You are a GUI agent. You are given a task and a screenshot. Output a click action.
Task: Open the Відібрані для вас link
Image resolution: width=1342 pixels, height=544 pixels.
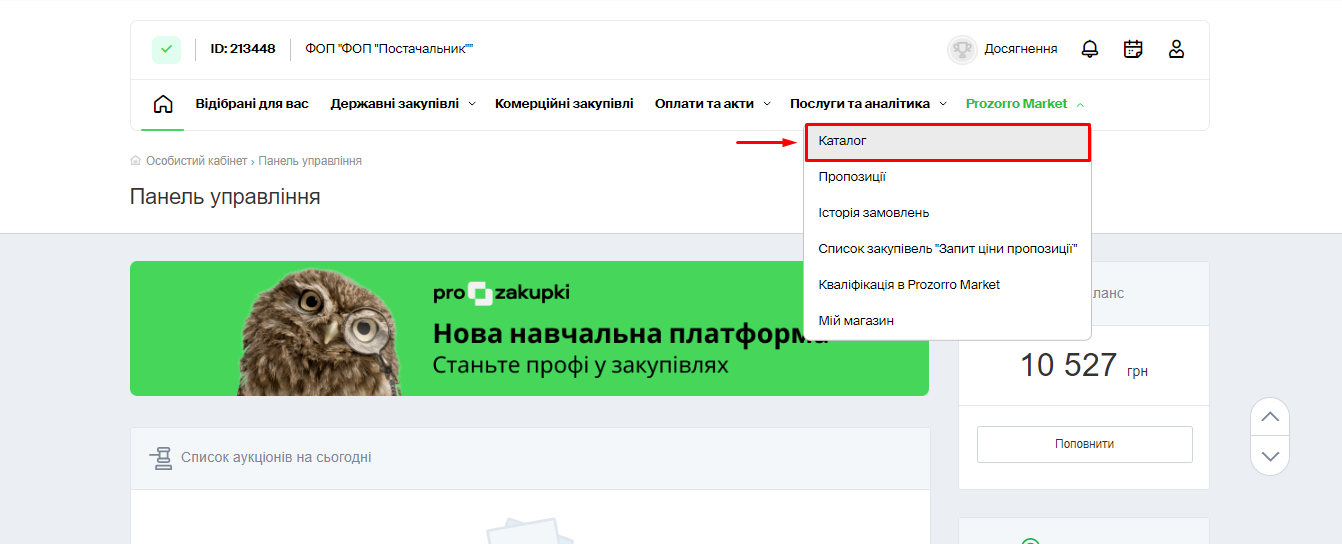[252, 104]
